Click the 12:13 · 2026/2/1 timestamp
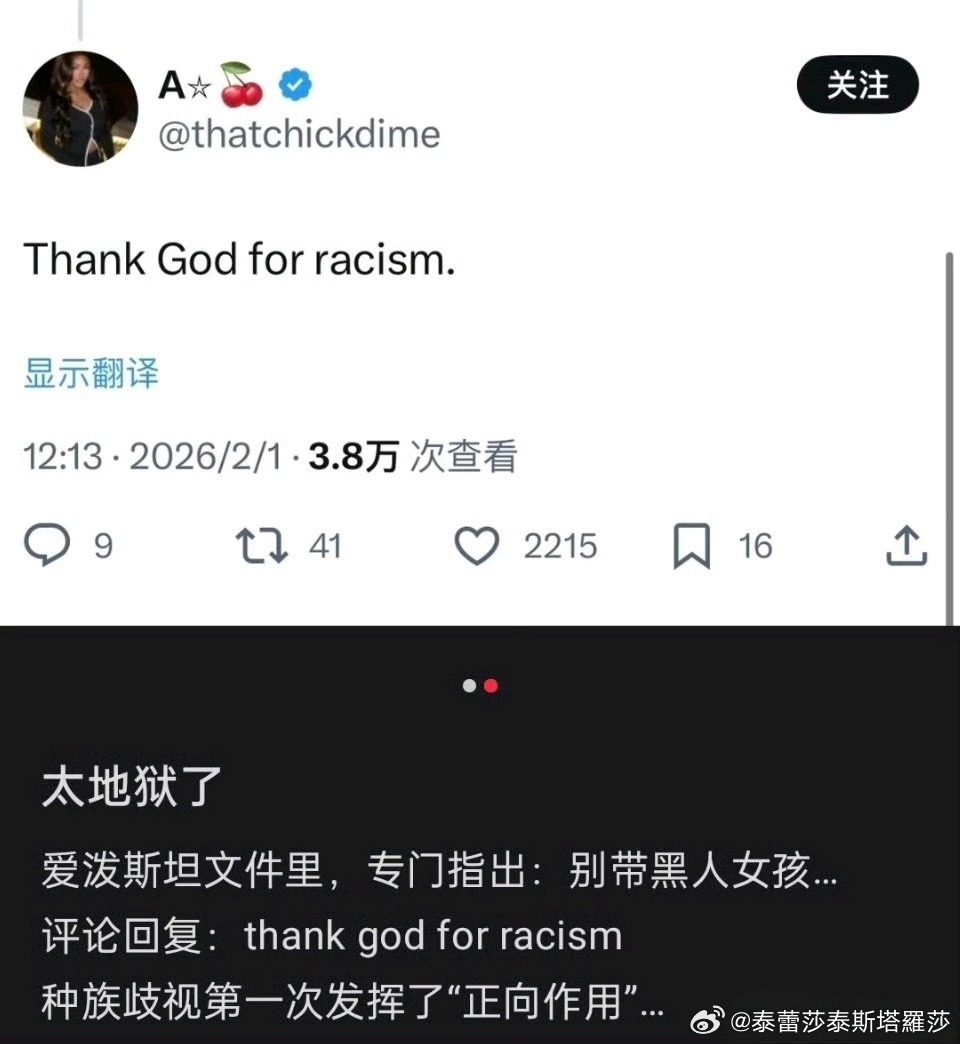 152,457
